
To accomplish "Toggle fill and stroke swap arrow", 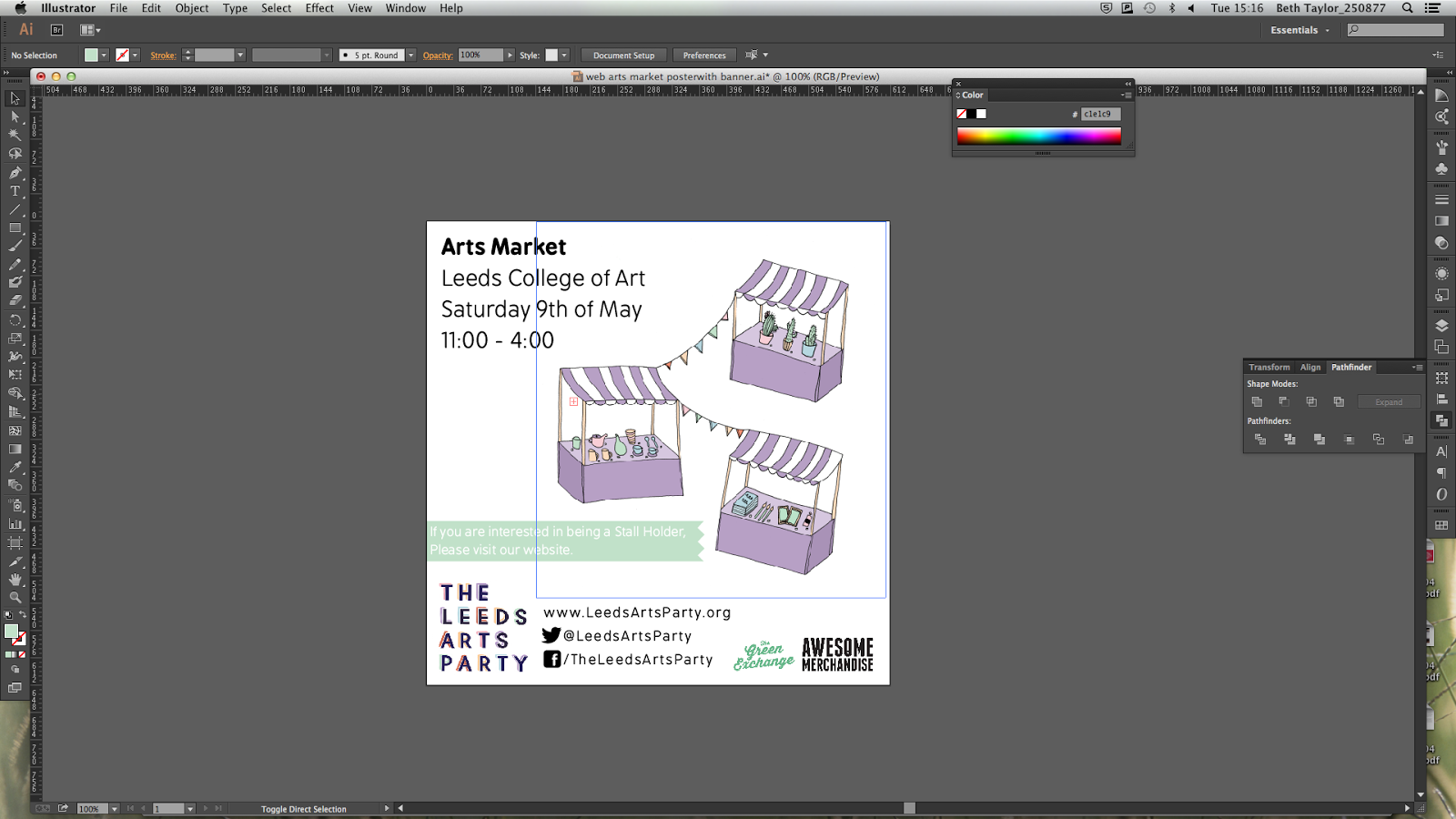I will (23, 615).
